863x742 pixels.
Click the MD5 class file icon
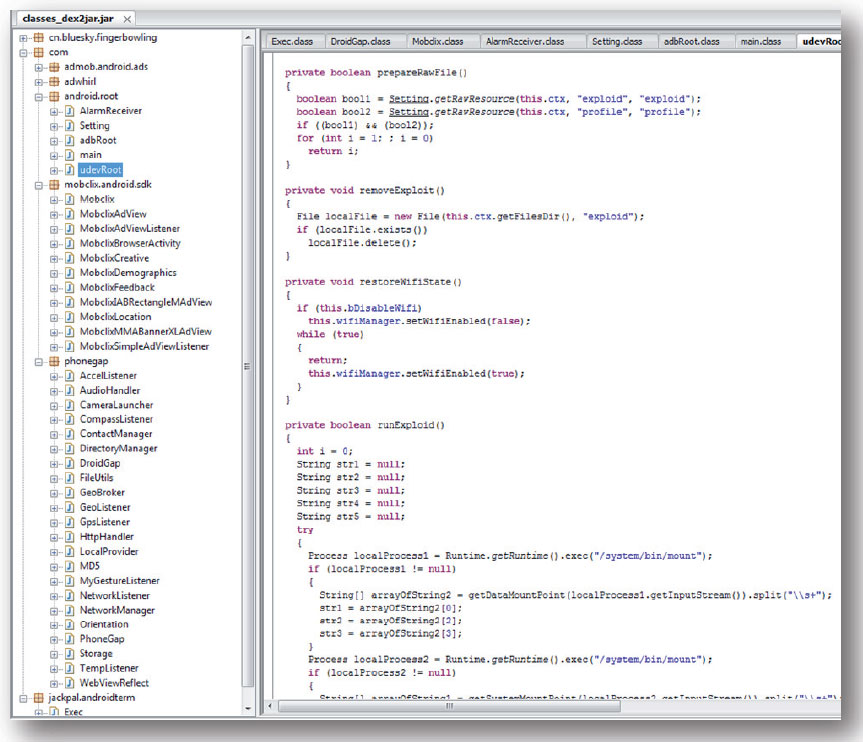pyautogui.click(x=69, y=566)
